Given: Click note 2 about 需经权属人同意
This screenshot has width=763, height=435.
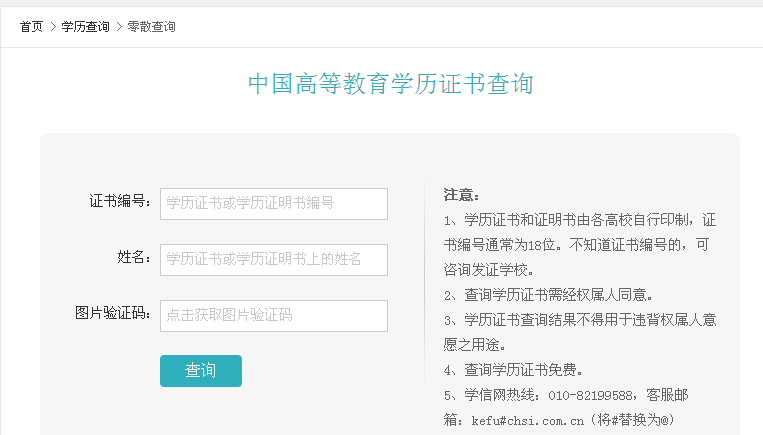Looking at the screenshot, I should 548,295.
